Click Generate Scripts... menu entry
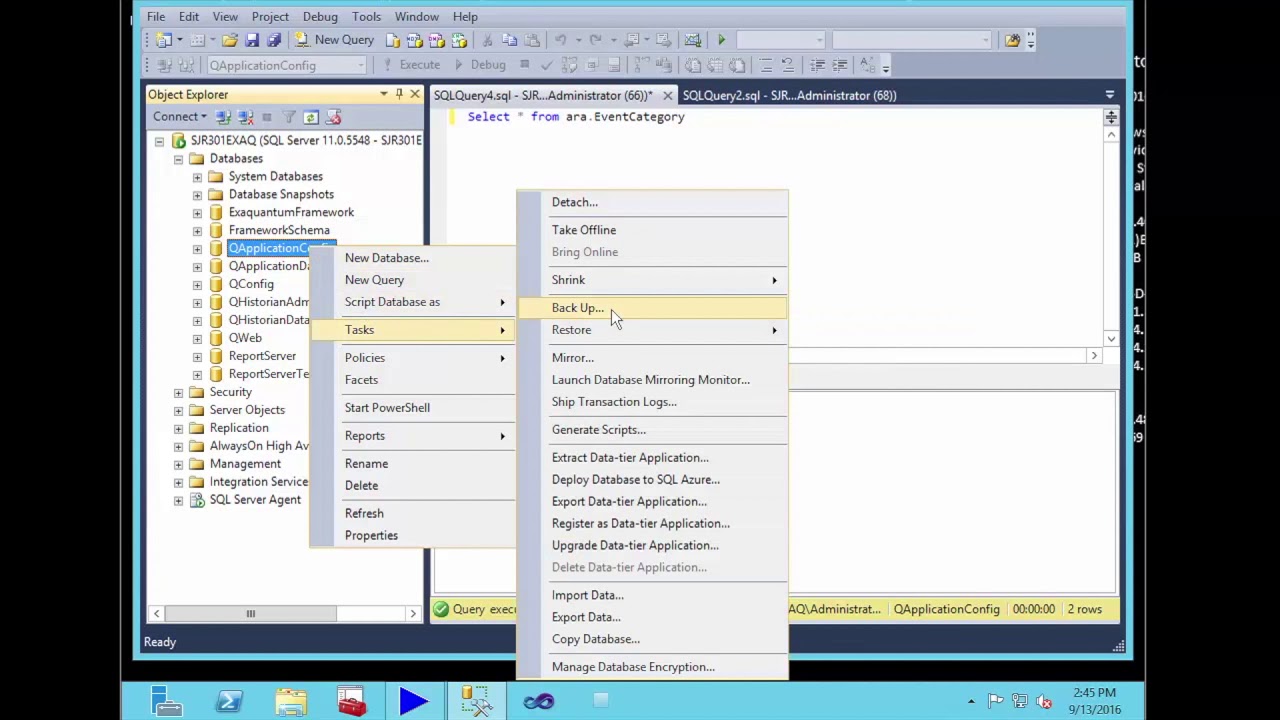 pyautogui.click(x=653, y=430)
